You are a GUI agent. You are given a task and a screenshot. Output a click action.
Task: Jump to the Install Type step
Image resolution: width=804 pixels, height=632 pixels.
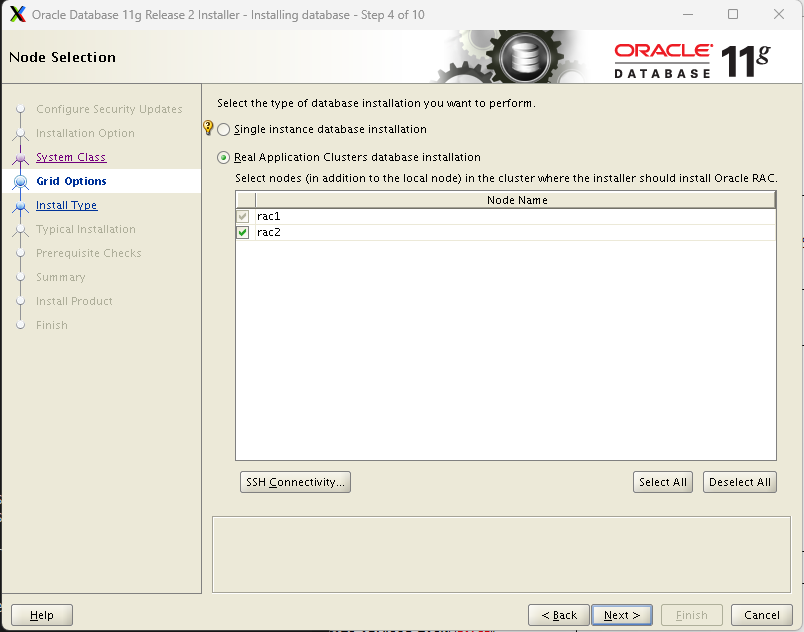[67, 205]
